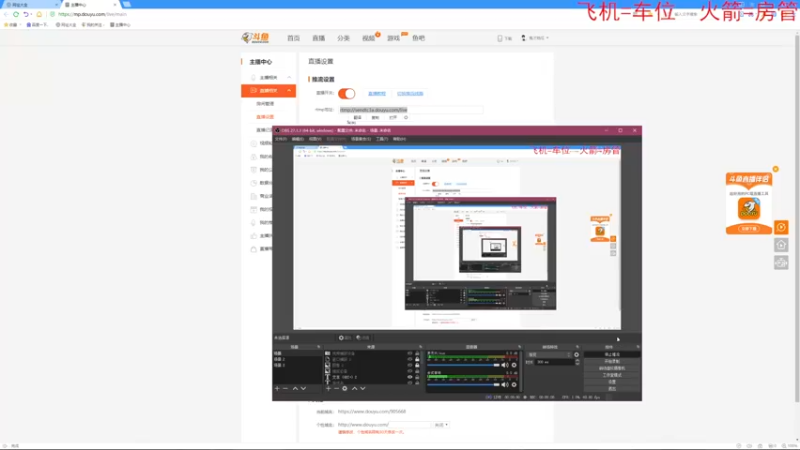The height and width of the screenshot is (450, 800).
Task: Switch to the first browser tab
Action: pyautogui.click(x=31, y=5)
